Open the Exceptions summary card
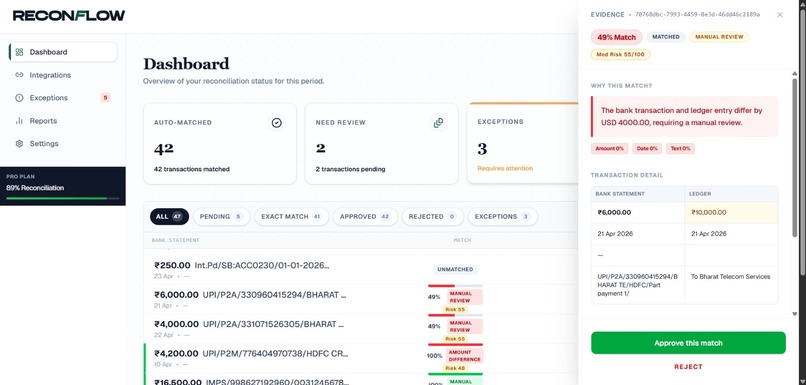 [x=522, y=143]
